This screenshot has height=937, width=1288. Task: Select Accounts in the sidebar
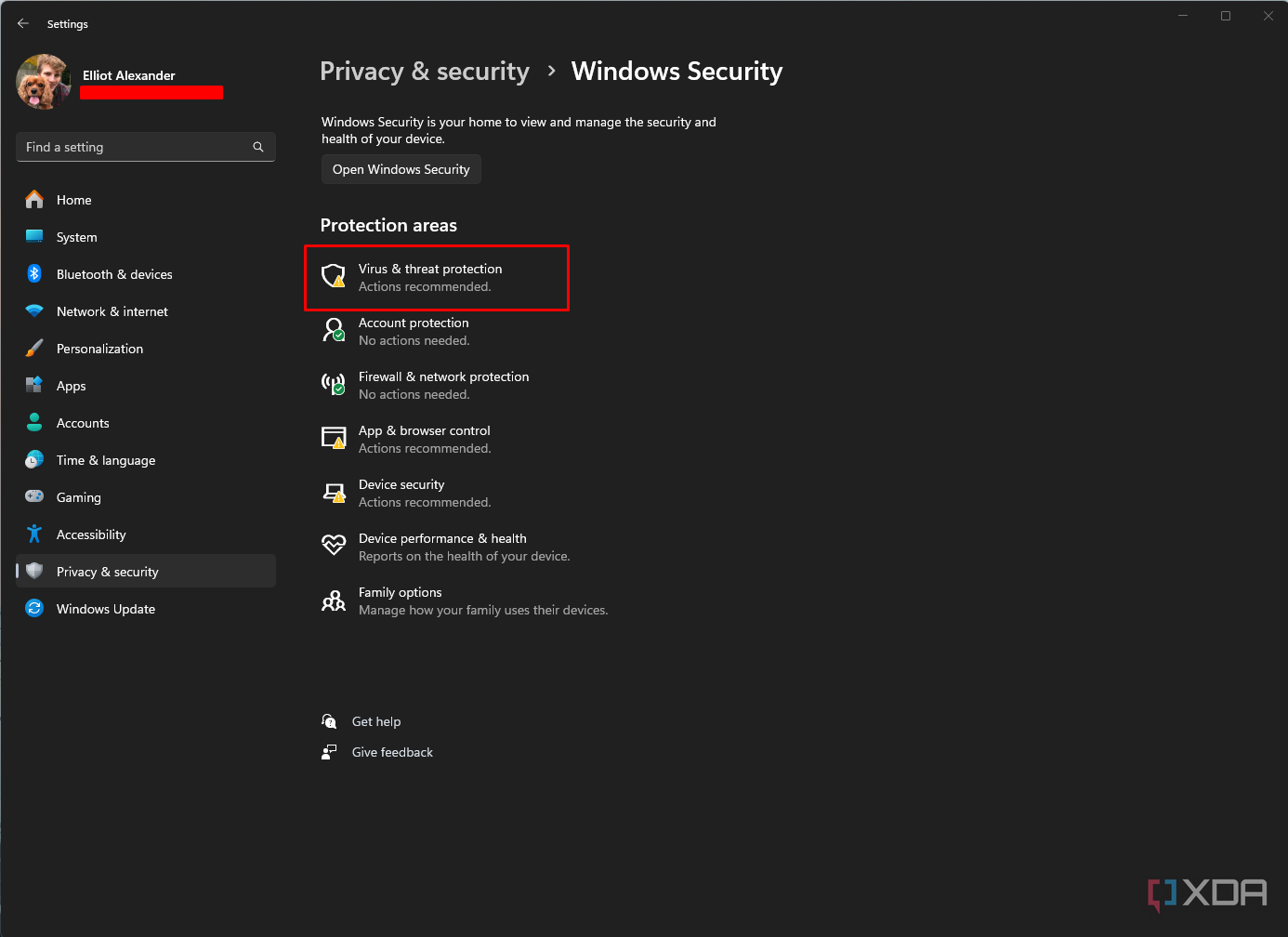(x=146, y=423)
